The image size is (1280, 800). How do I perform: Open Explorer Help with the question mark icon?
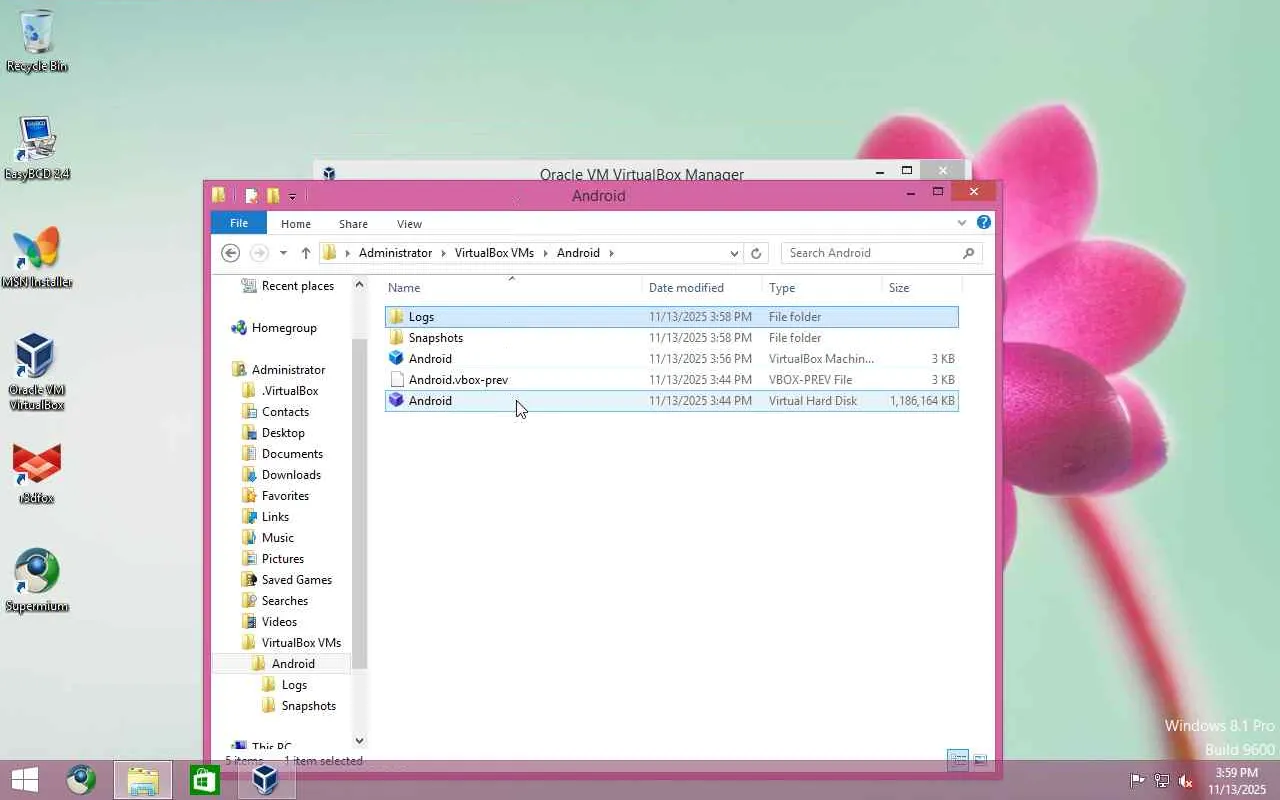click(984, 223)
